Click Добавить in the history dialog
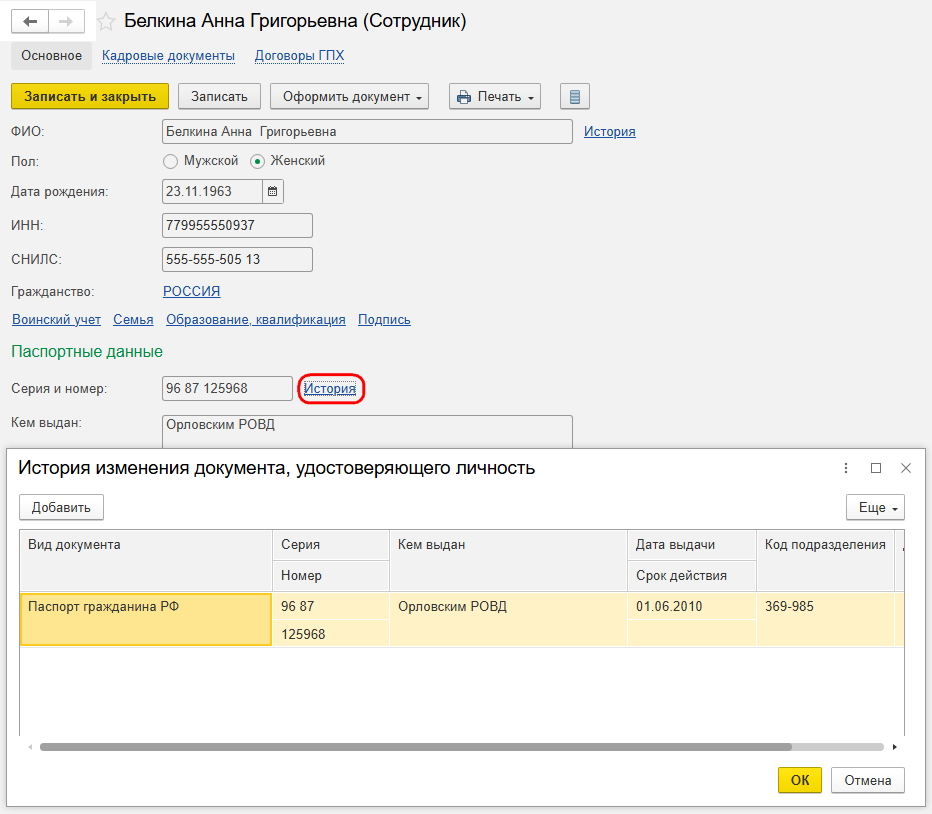The height and width of the screenshot is (814, 932). (x=61, y=508)
